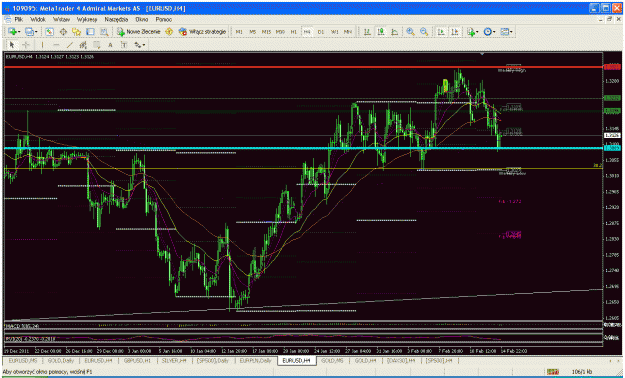Viewport: 625px width, 378px height.
Task: Toggle the Auto Scroll chart icon
Action: pos(441,32)
